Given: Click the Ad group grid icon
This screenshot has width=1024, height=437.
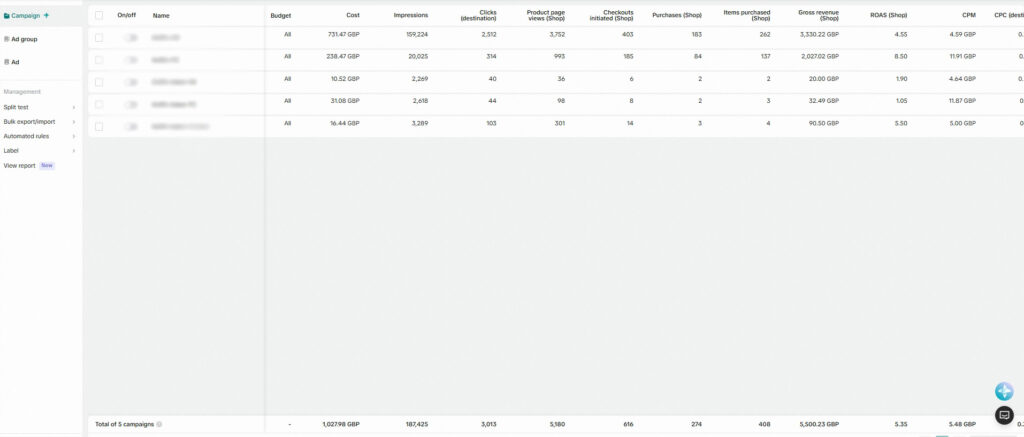Looking at the screenshot, I should tap(7, 39).
